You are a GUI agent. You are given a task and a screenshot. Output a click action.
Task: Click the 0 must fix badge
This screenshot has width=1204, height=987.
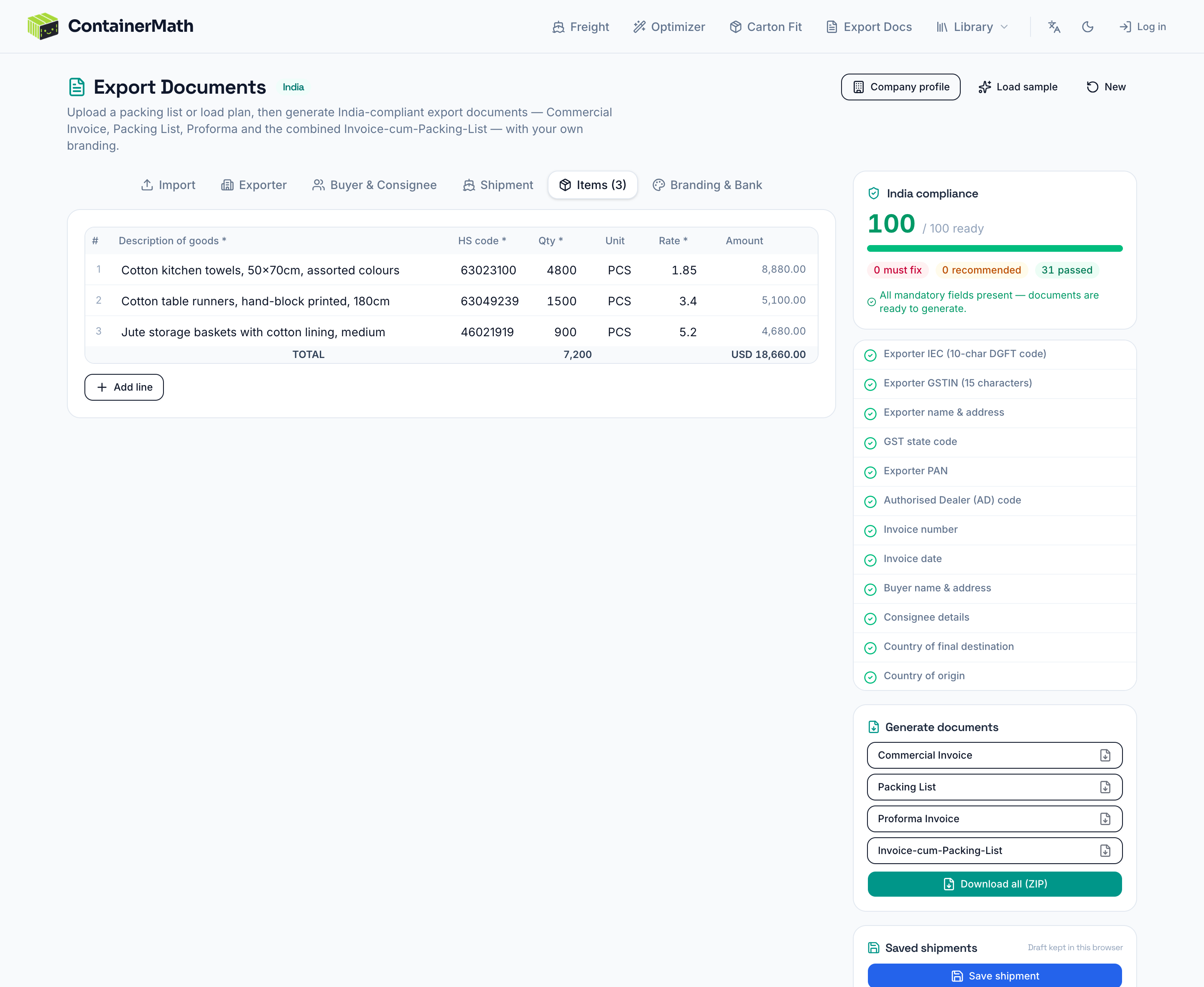tap(898, 270)
